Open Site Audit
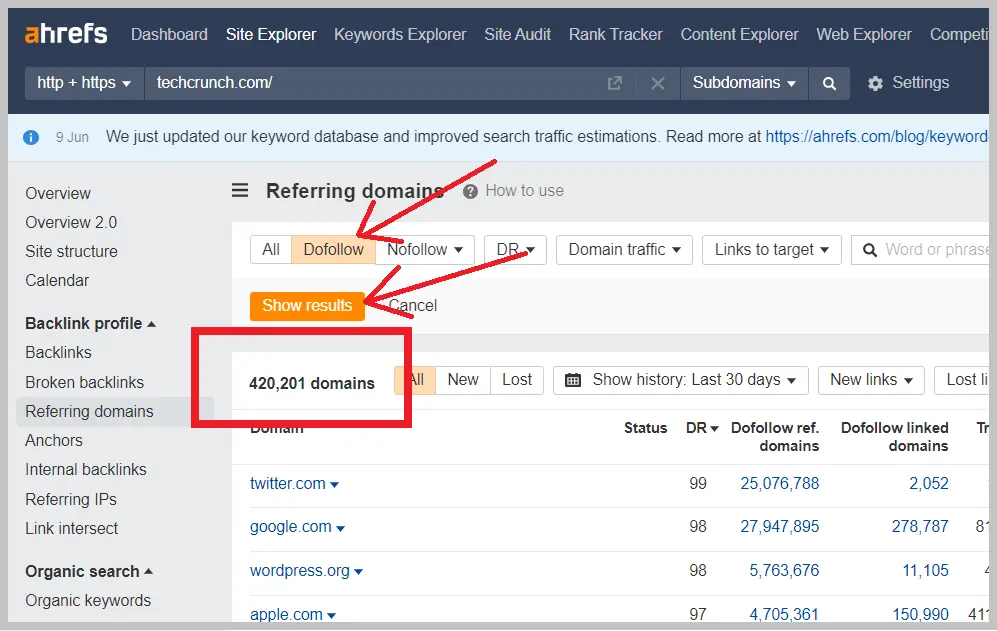This screenshot has width=997, height=631. click(x=518, y=34)
